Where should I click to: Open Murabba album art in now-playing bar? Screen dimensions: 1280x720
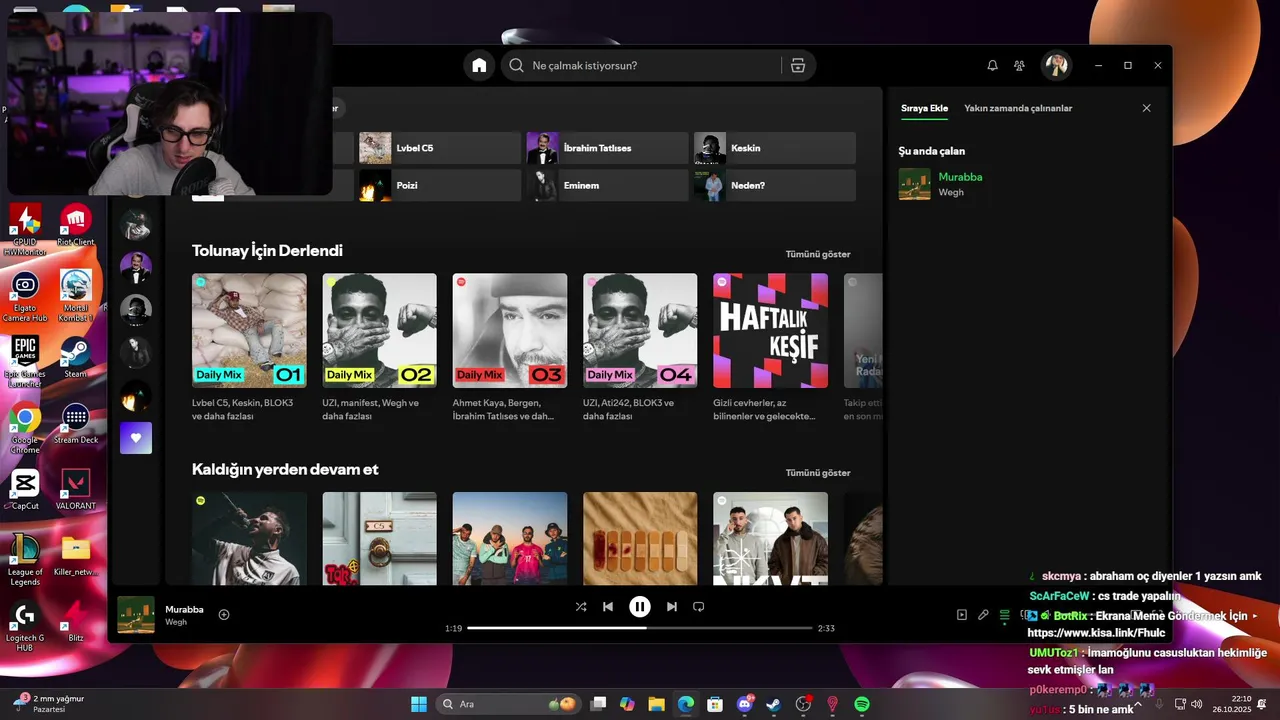click(x=136, y=615)
